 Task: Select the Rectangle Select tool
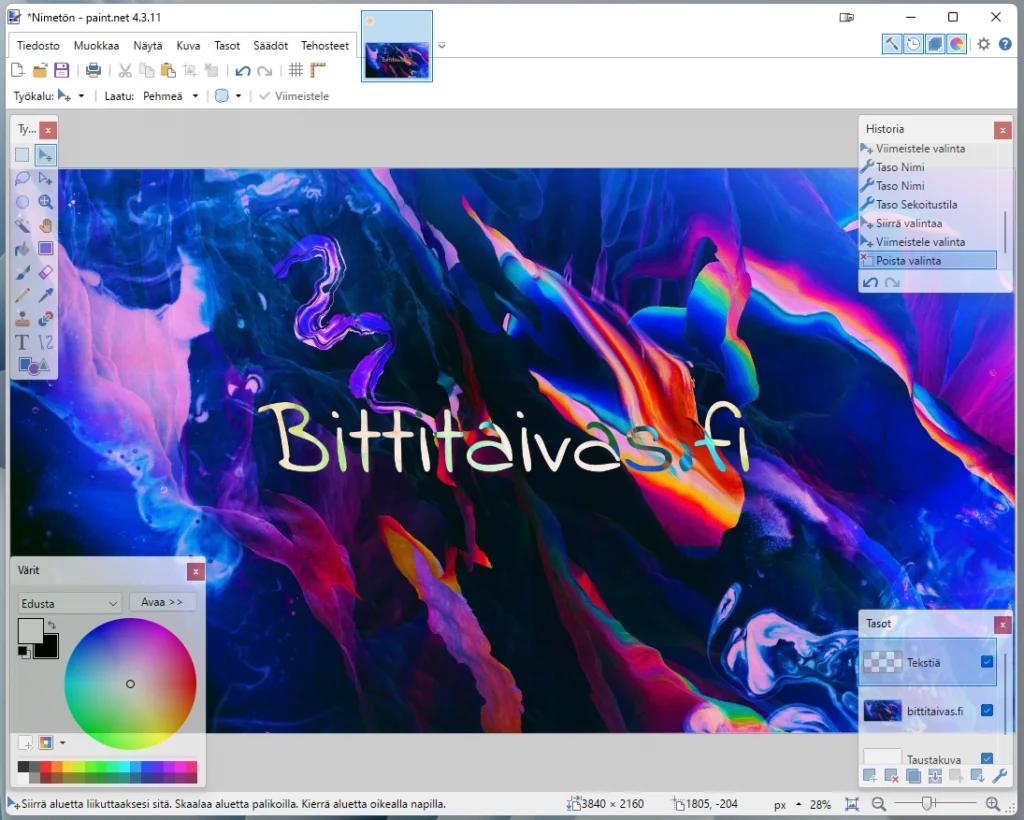click(x=22, y=155)
